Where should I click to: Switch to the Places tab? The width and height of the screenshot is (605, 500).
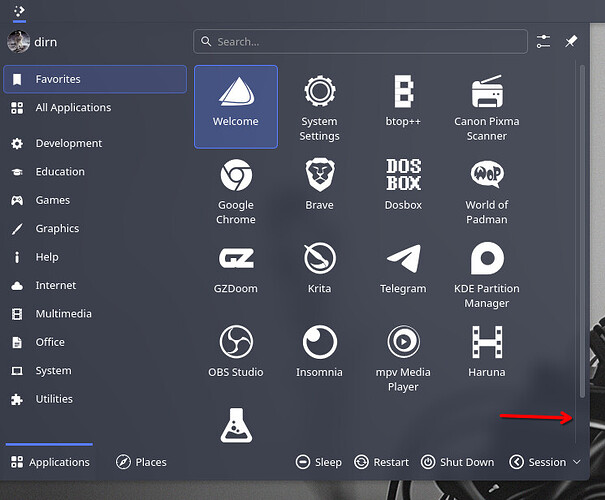click(x=141, y=462)
